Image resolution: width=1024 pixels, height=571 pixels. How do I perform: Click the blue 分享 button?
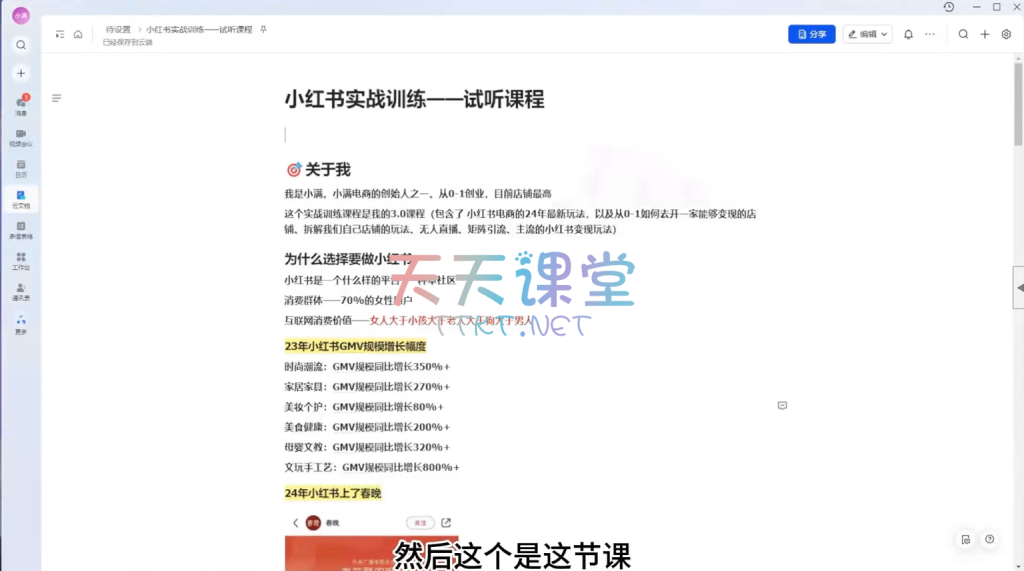[x=811, y=34]
